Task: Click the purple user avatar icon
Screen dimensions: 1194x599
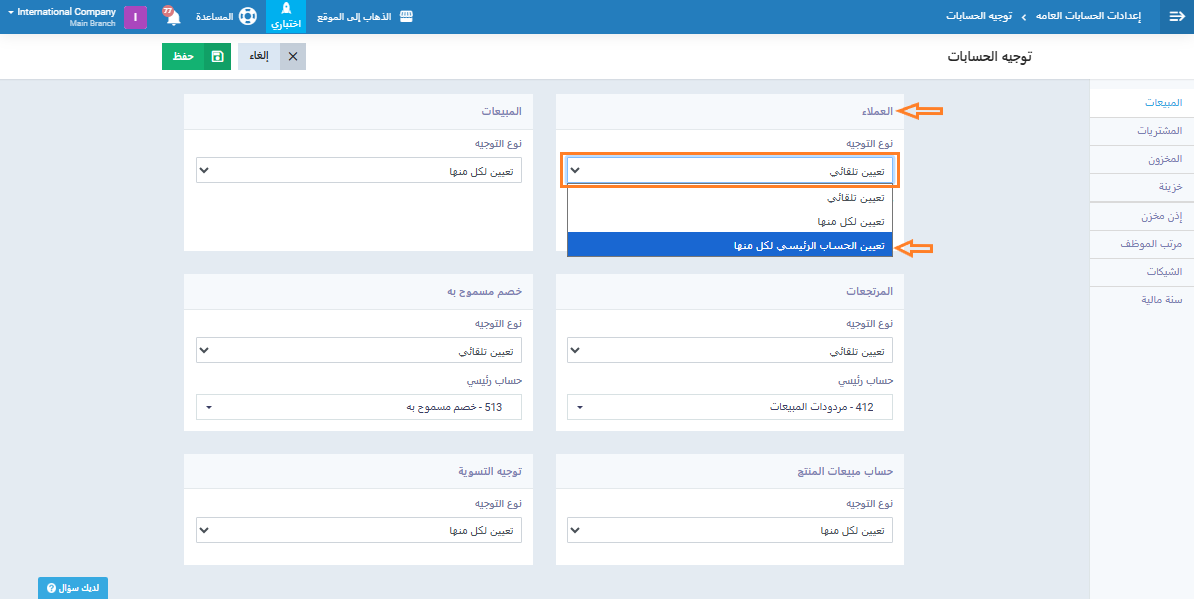Action: tap(135, 17)
